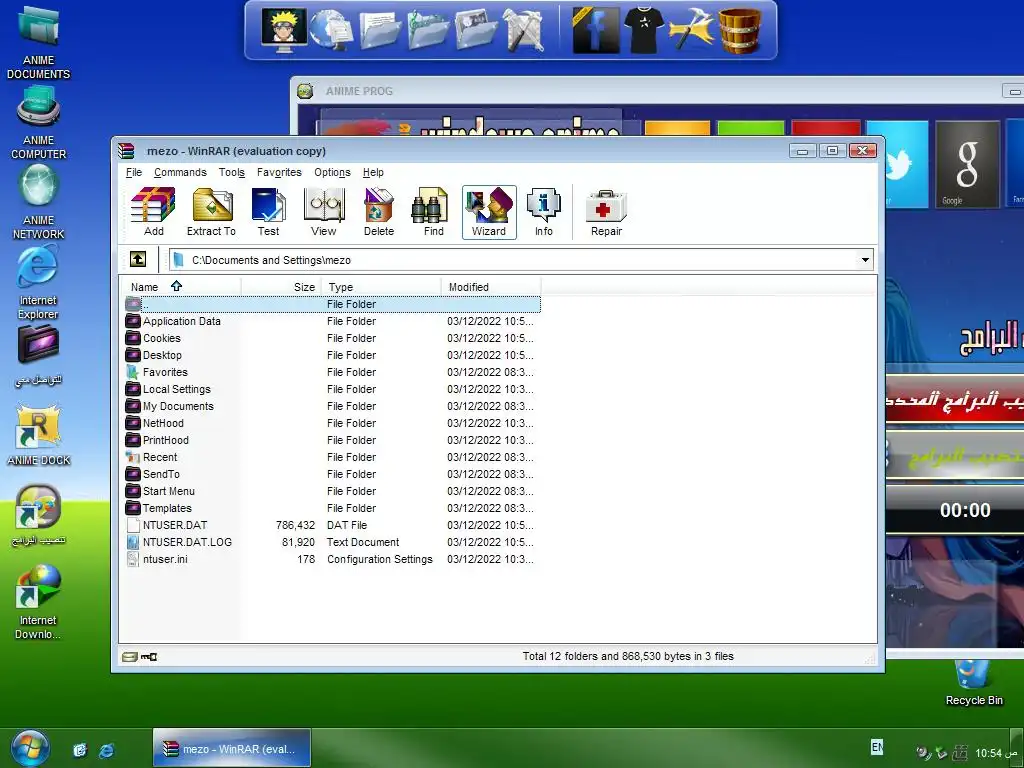Viewport: 1024px width, 768px height.
Task: Click the Test archive toolbar icon
Action: tap(268, 212)
